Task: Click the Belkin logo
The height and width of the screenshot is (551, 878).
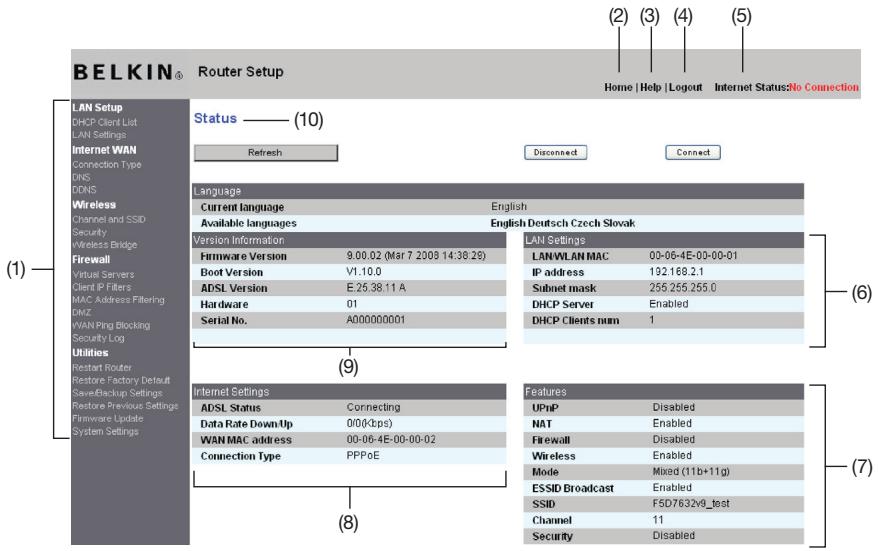Action: 128,72
